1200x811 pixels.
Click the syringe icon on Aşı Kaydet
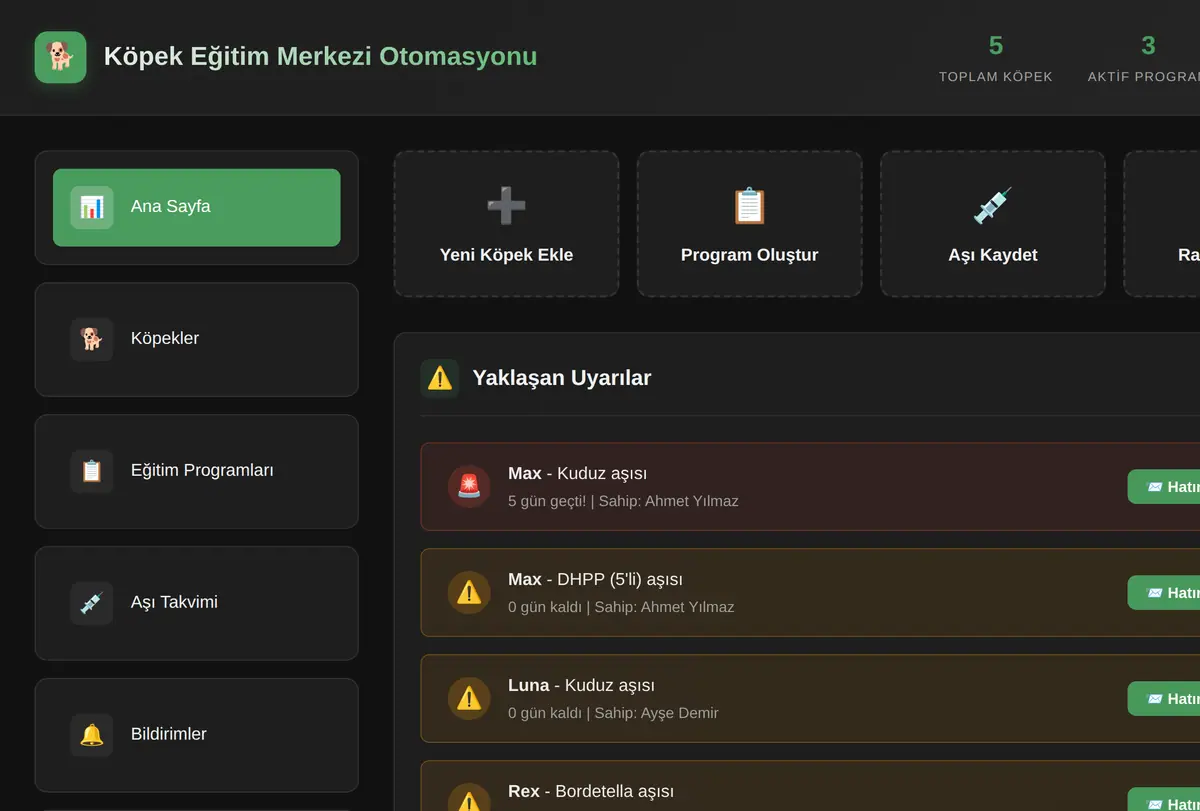click(x=993, y=206)
